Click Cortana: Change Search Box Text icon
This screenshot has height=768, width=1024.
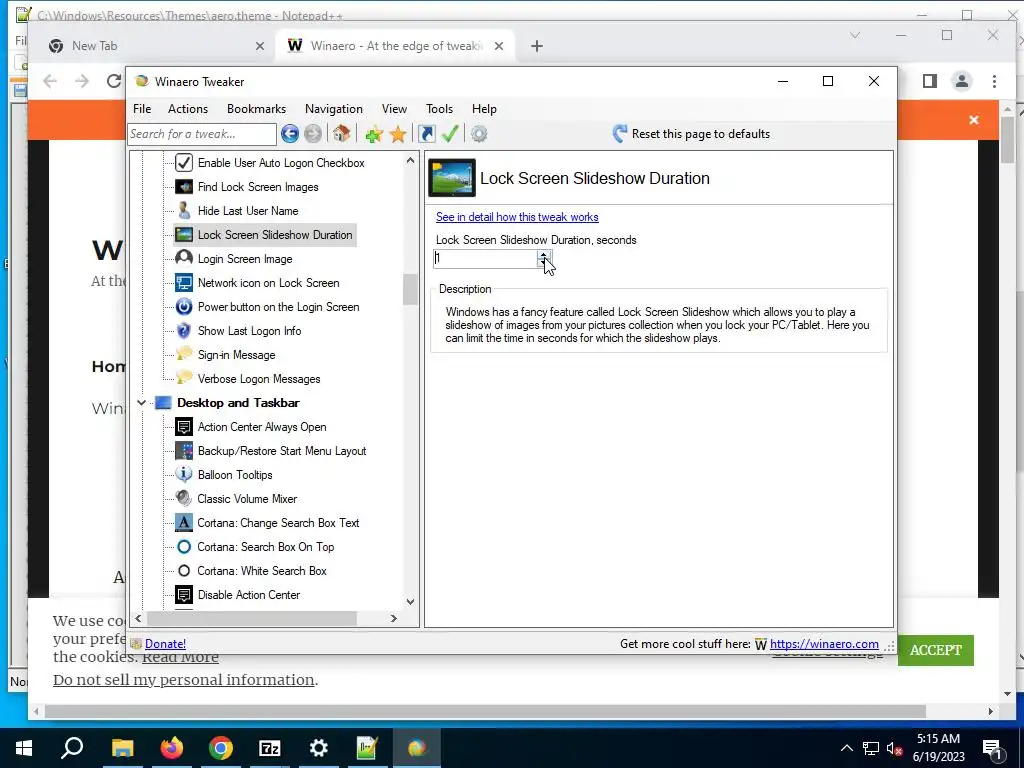[184, 522]
